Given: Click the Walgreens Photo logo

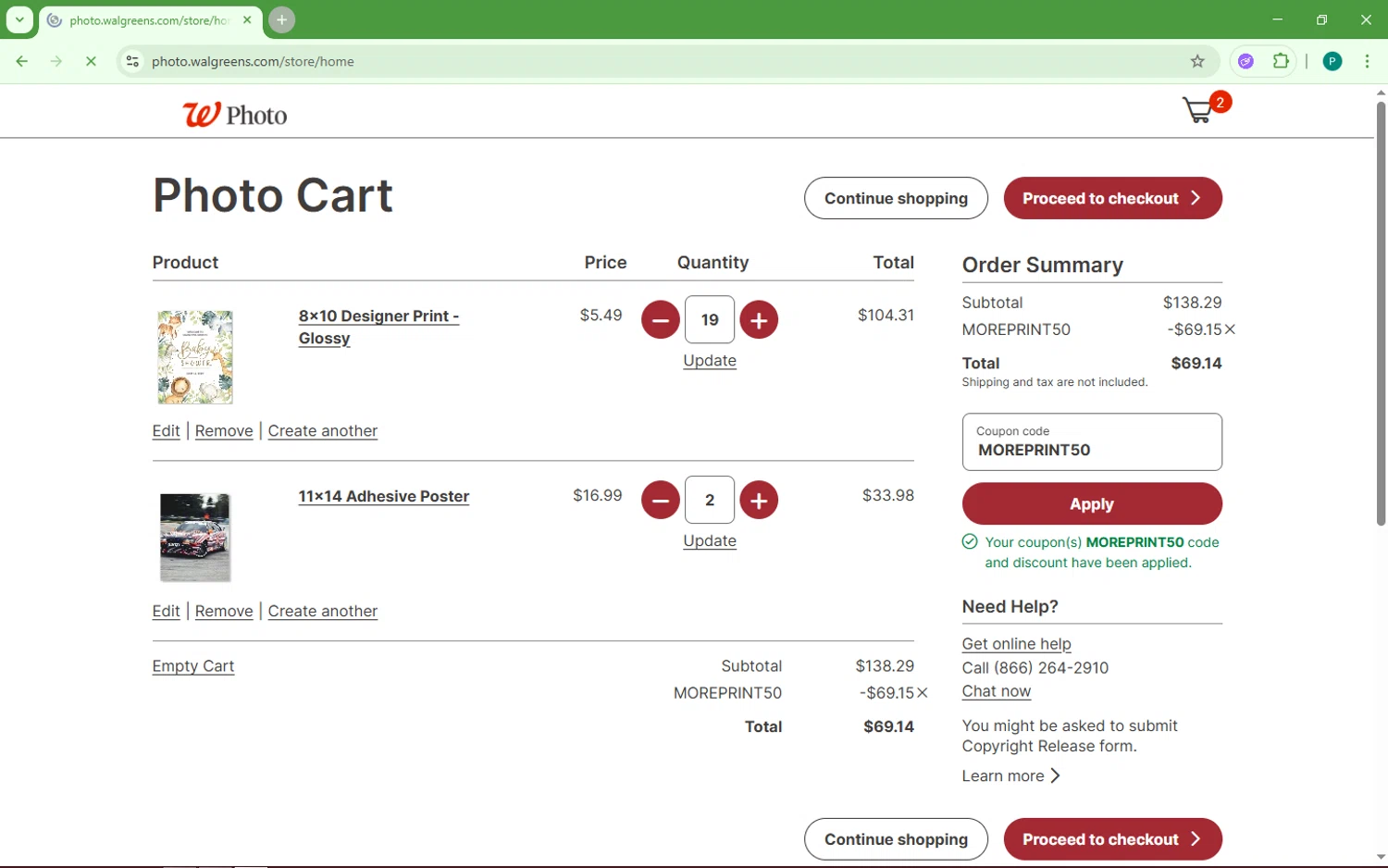Looking at the screenshot, I should pyautogui.click(x=235, y=115).
